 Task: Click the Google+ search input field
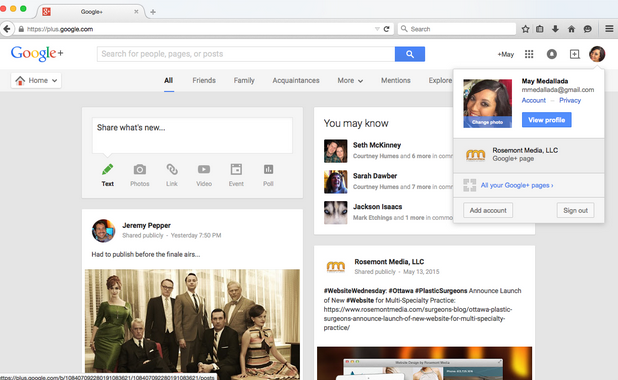point(246,54)
